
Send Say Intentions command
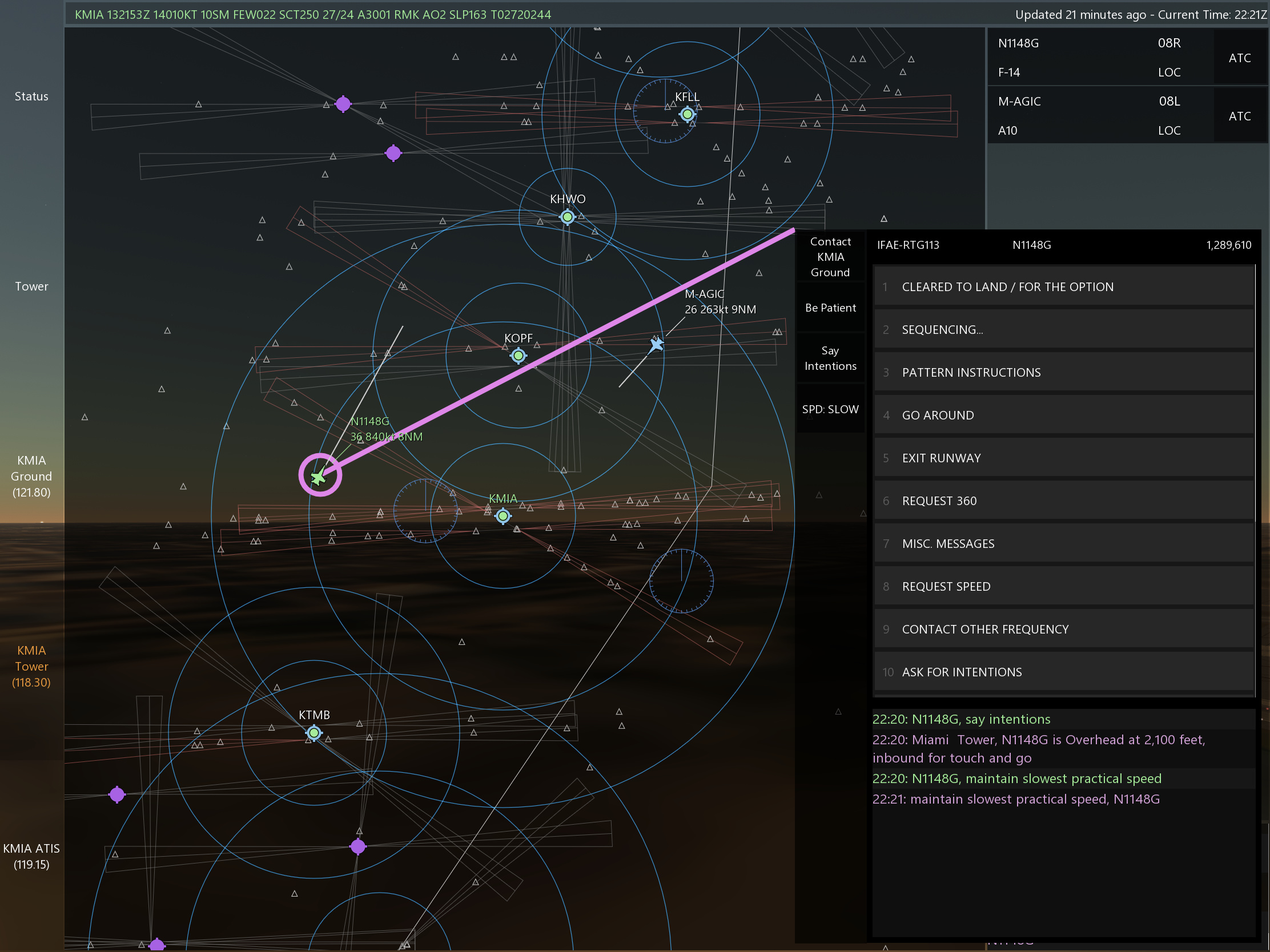coord(830,358)
